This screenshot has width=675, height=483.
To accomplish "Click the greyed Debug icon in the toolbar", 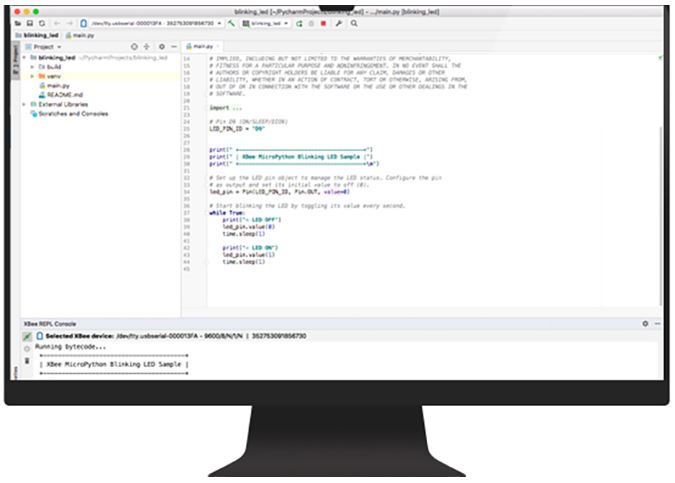I will point(311,23).
